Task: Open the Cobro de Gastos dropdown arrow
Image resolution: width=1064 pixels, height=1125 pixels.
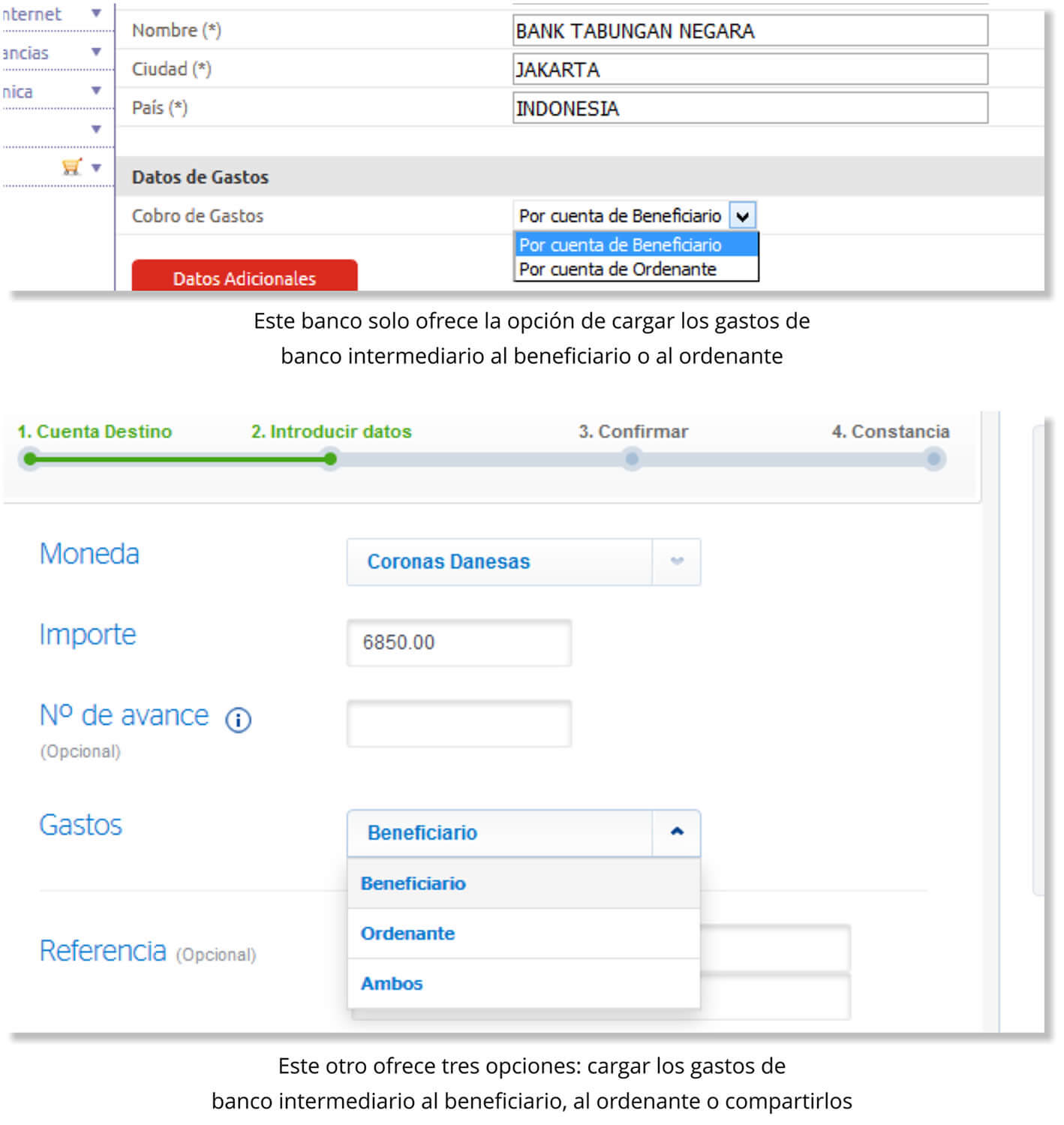Action: (742, 216)
